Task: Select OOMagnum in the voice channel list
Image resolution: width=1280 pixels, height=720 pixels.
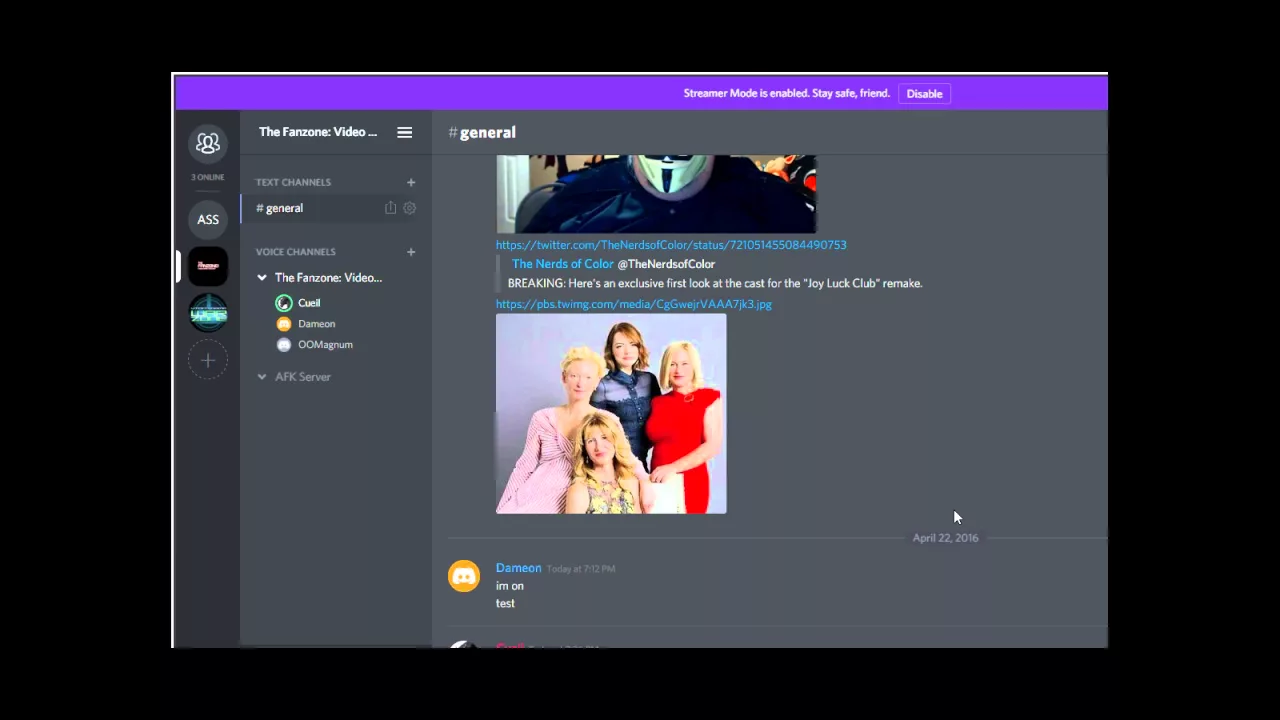Action: coord(325,345)
